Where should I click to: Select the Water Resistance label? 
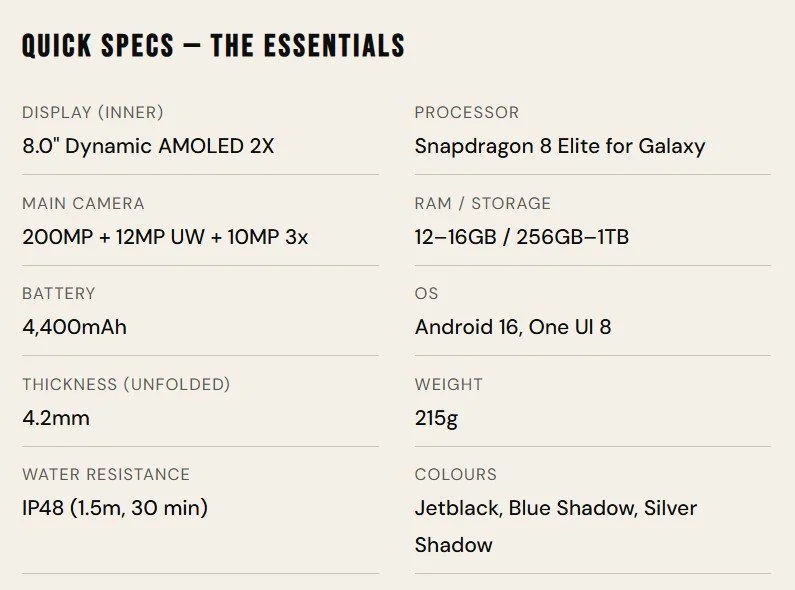click(106, 474)
